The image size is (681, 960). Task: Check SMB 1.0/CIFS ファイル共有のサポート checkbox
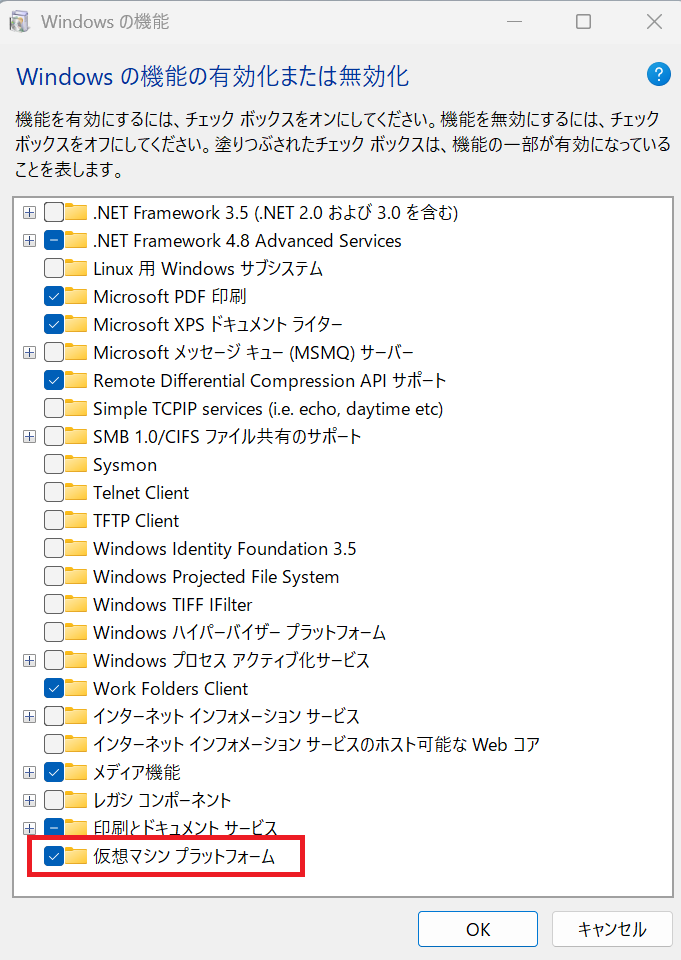[x=54, y=437]
